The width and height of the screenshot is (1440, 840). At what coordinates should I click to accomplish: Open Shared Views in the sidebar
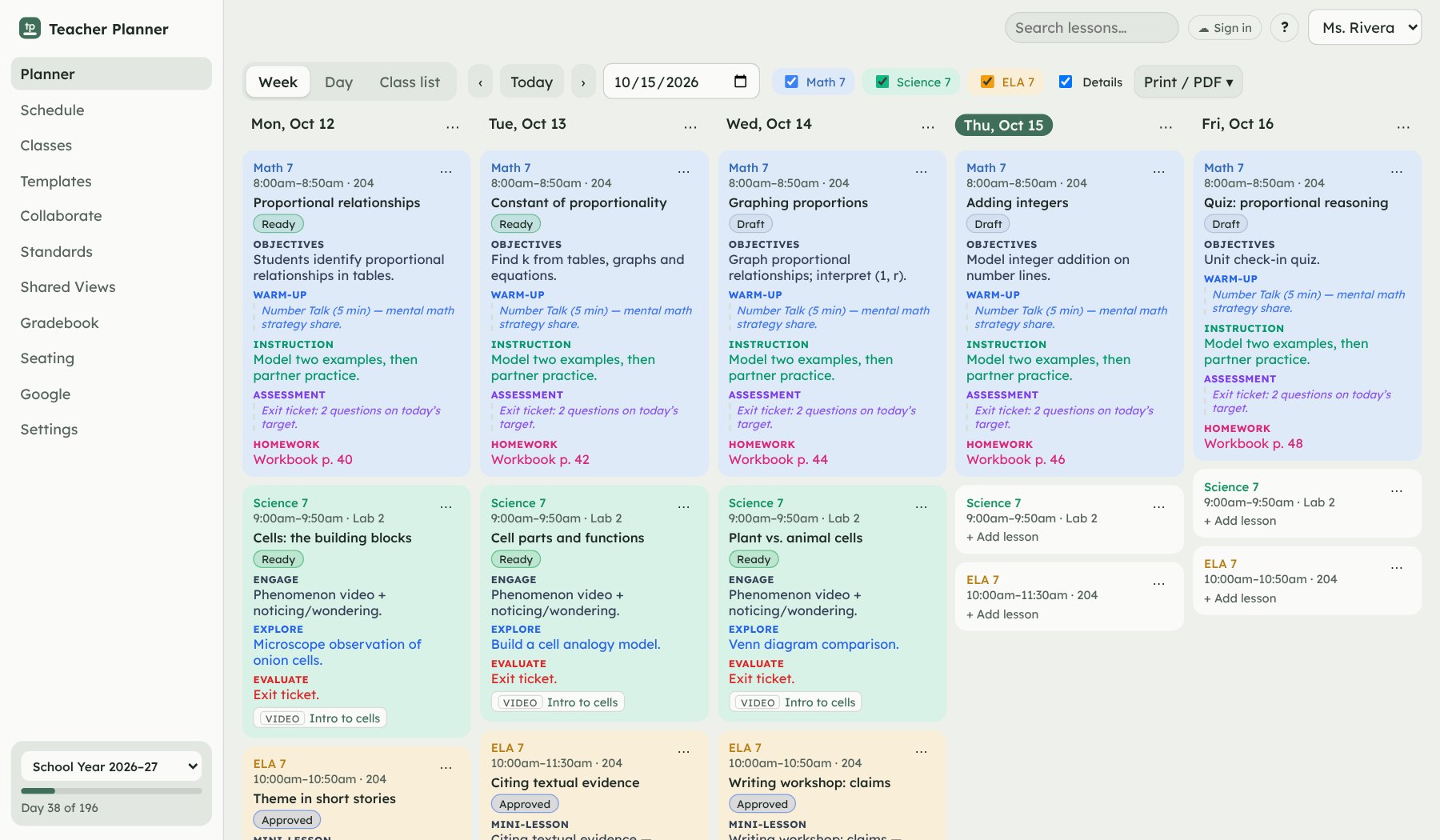pyautogui.click(x=111, y=286)
